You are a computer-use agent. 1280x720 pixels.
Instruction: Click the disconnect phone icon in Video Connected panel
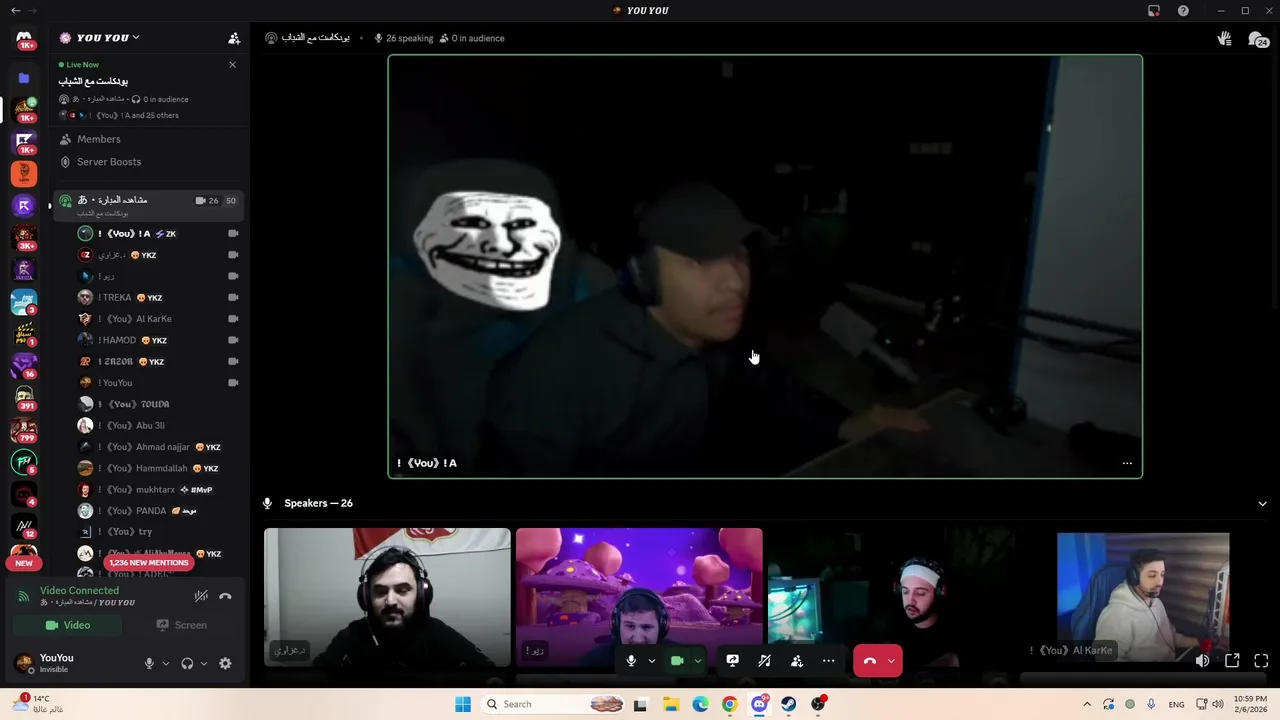point(225,596)
